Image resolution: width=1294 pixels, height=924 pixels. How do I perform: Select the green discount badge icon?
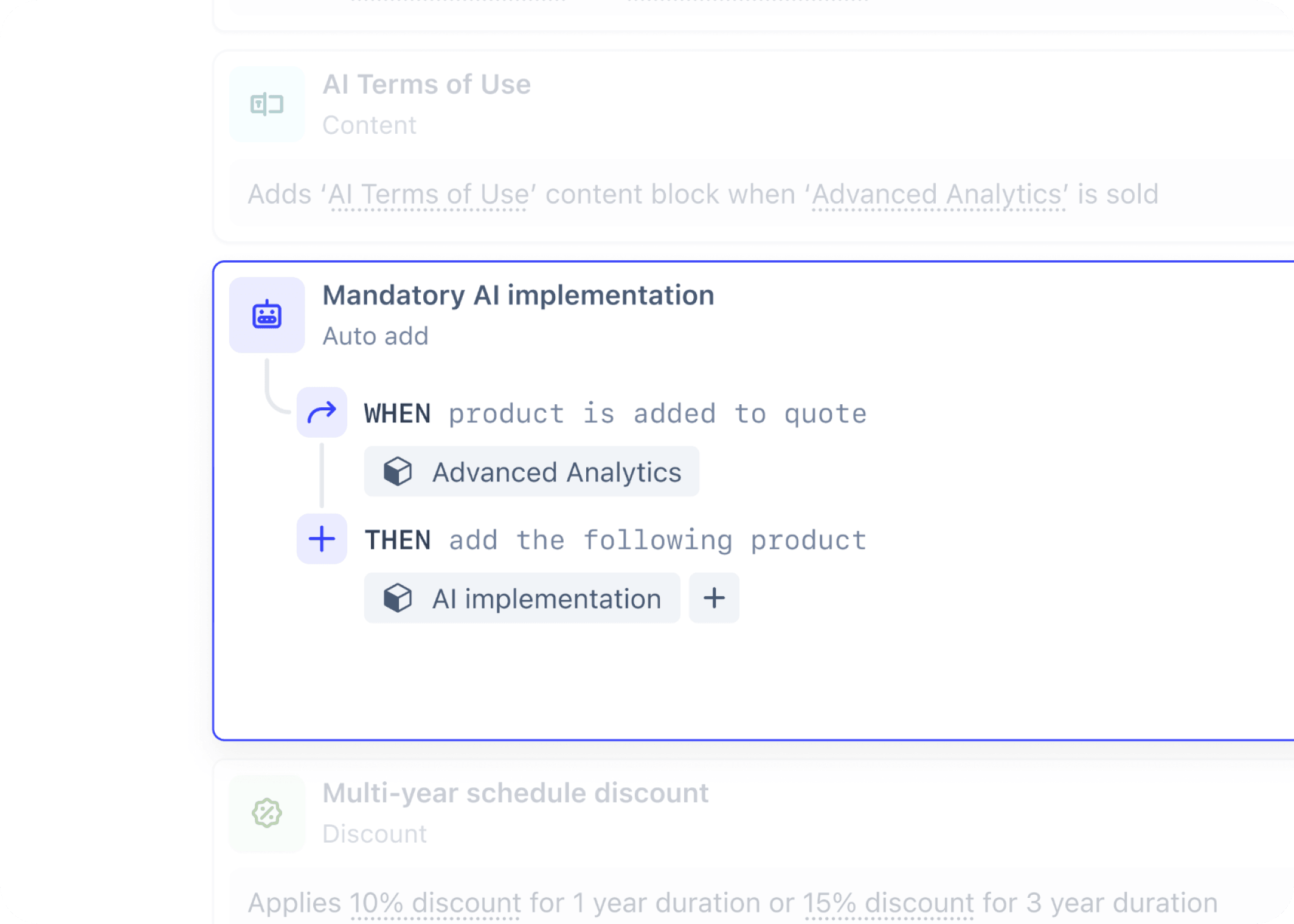pos(266,813)
